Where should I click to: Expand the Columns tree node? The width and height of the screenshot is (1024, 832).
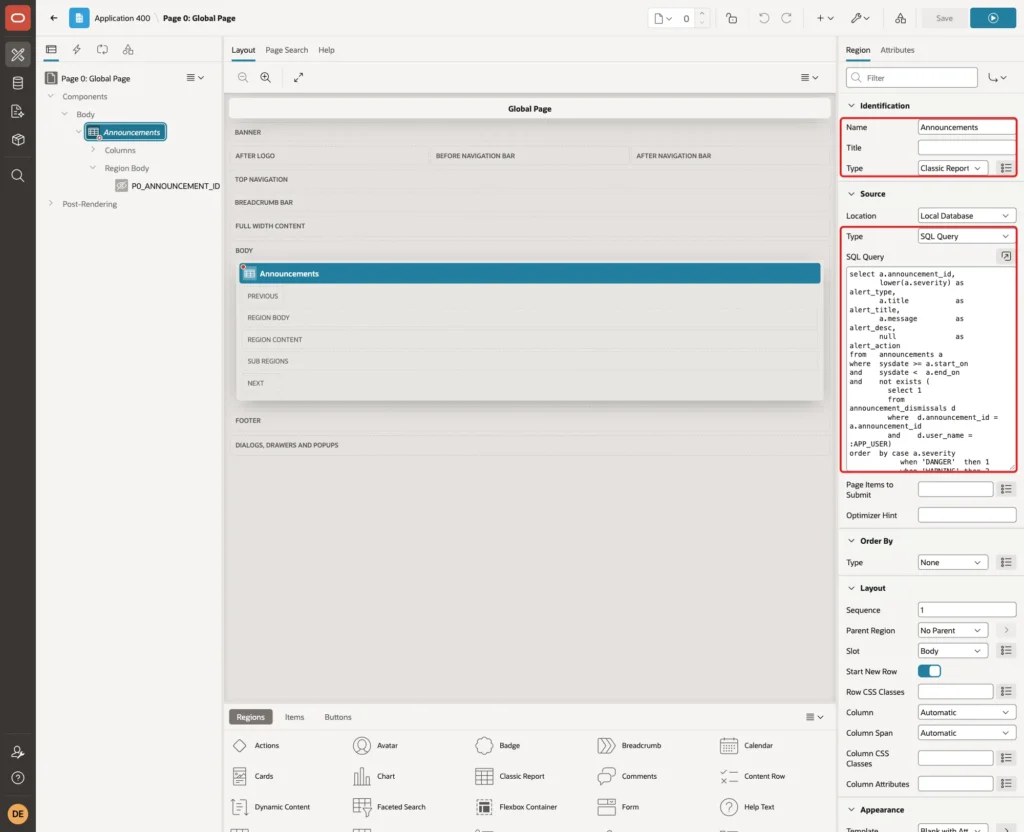(x=93, y=150)
